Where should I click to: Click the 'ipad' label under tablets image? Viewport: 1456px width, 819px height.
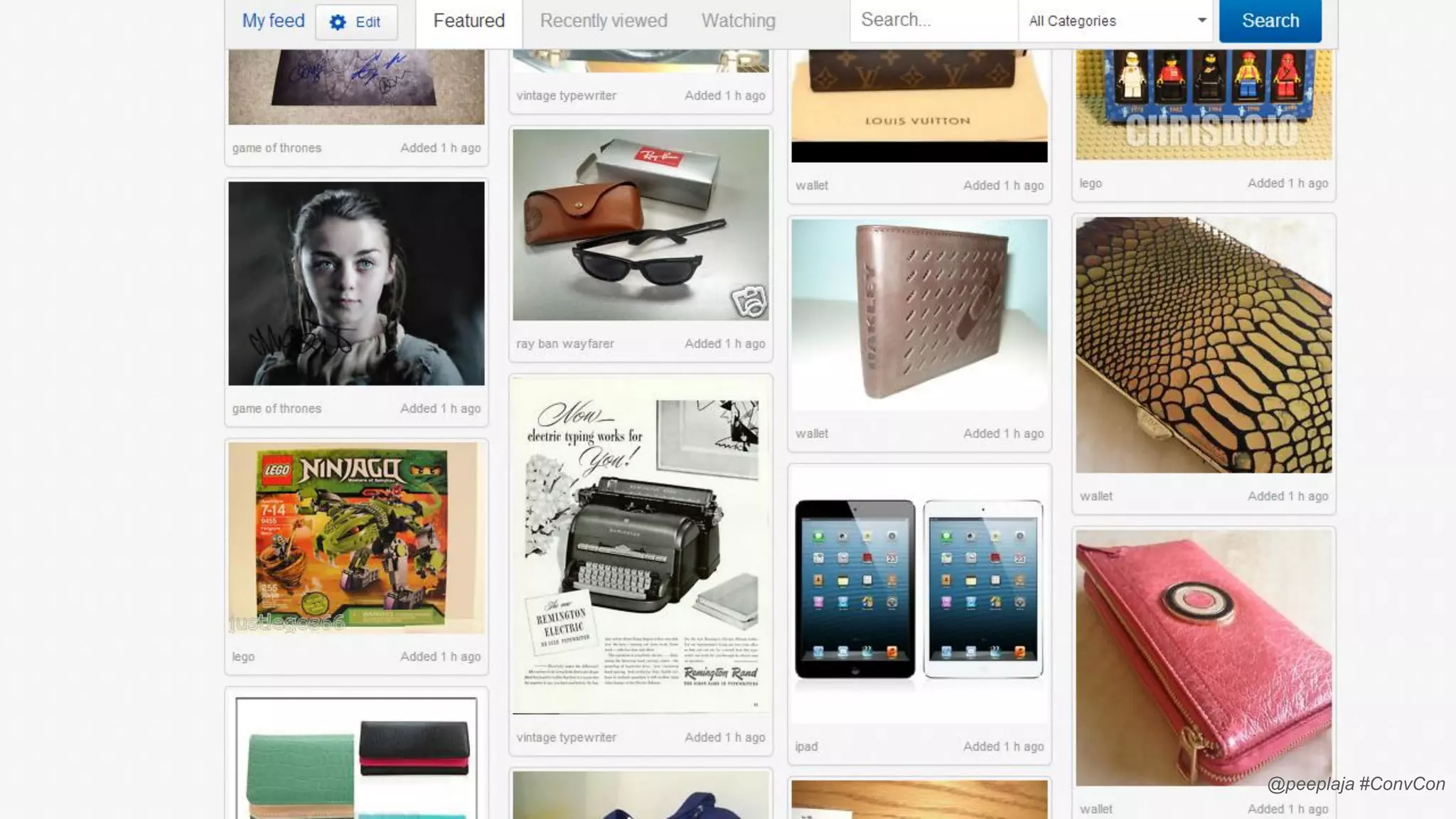pyautogui.click(x=806, y=746)
